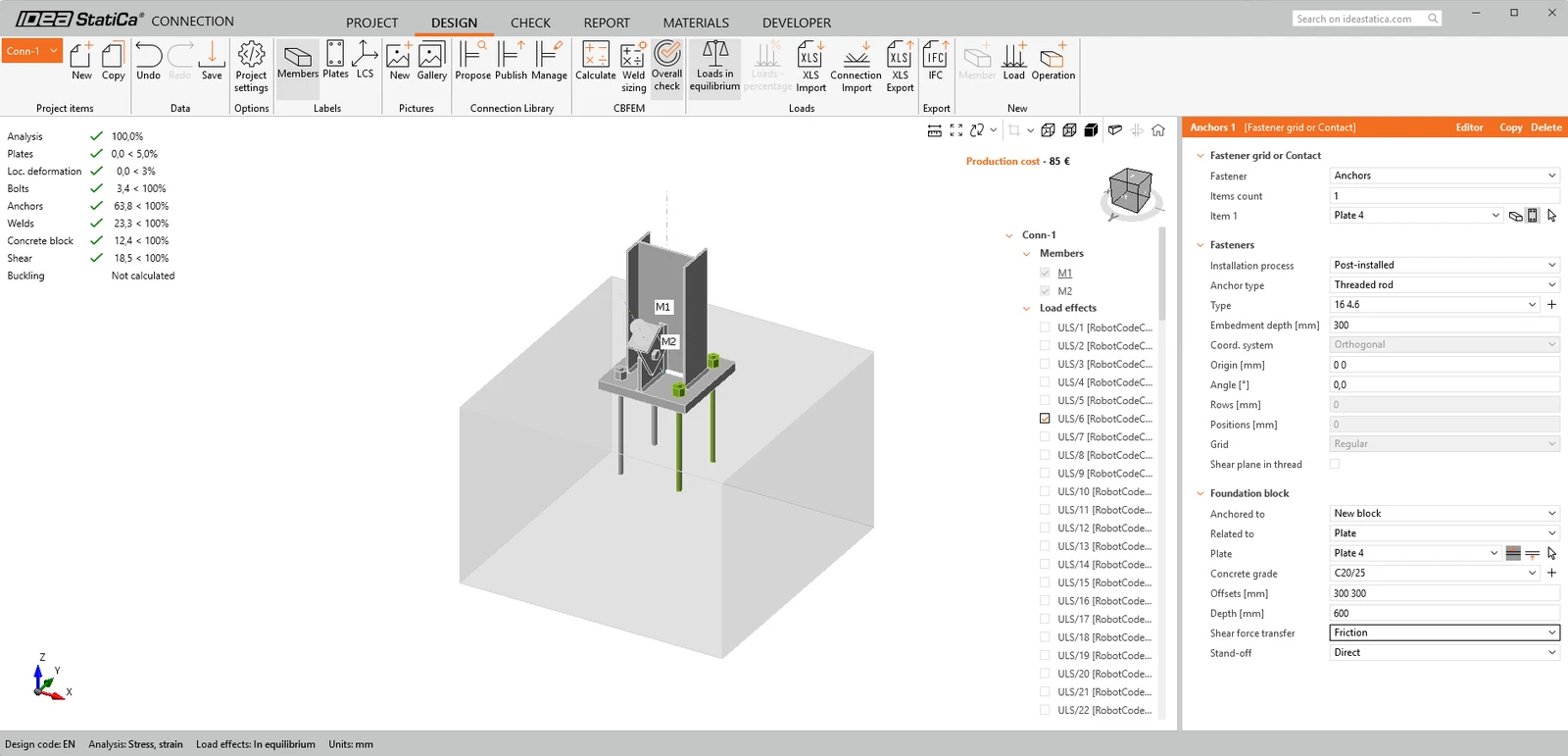Switch to solid view mode with the black cube icon
The height and width of the screenshot is (756, 1568).
coord(1091,130)
